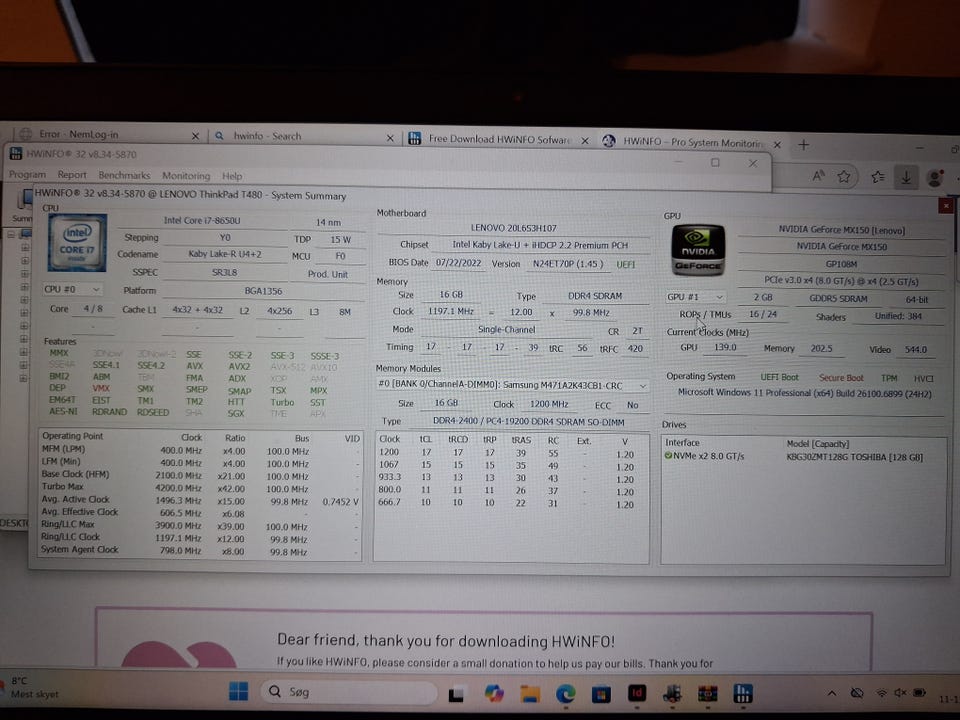Select the Single-Channel memory mode value
This screenshot has height=720, width=960.
tap(506, 329)
